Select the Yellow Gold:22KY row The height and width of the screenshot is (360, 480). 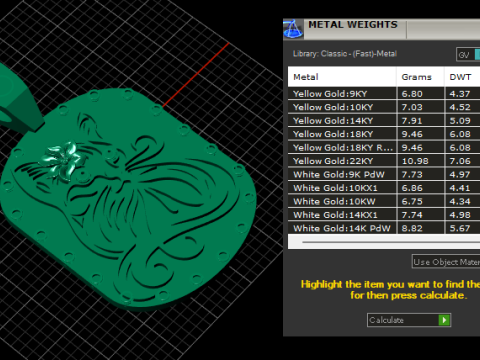[384, 161]
